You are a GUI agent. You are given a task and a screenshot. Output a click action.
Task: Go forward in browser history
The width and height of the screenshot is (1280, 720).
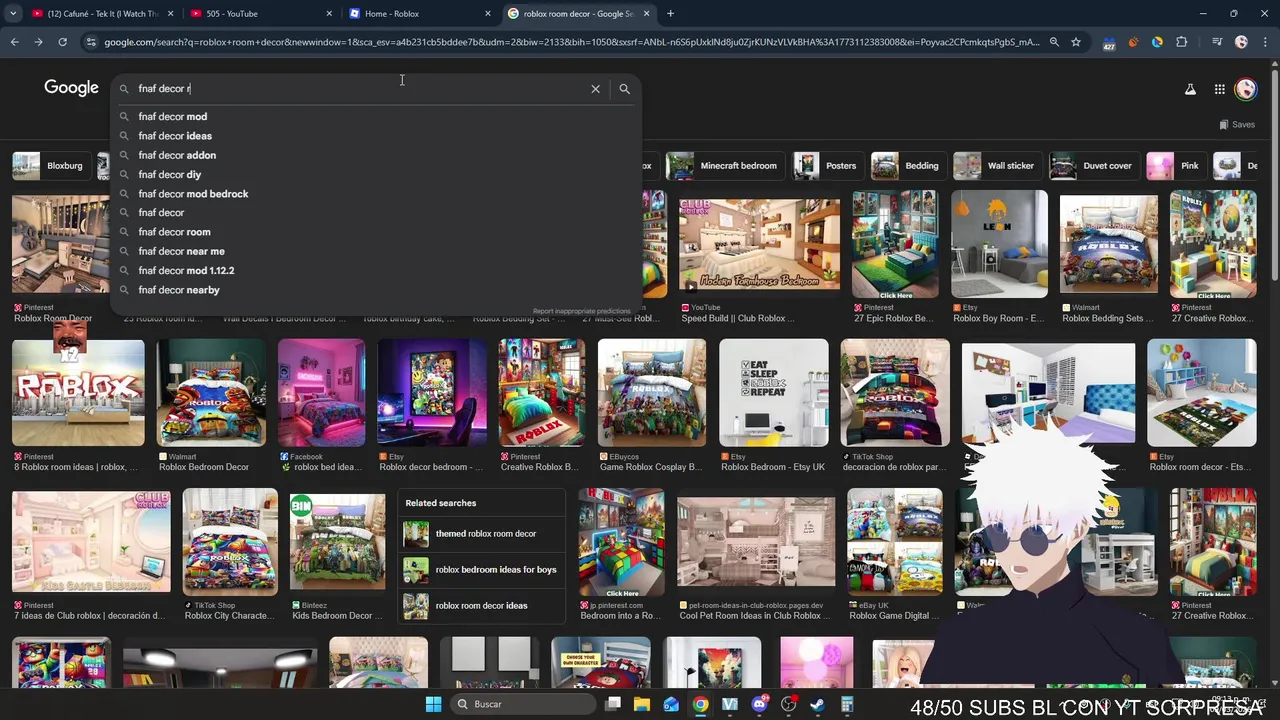click(38, 42)
